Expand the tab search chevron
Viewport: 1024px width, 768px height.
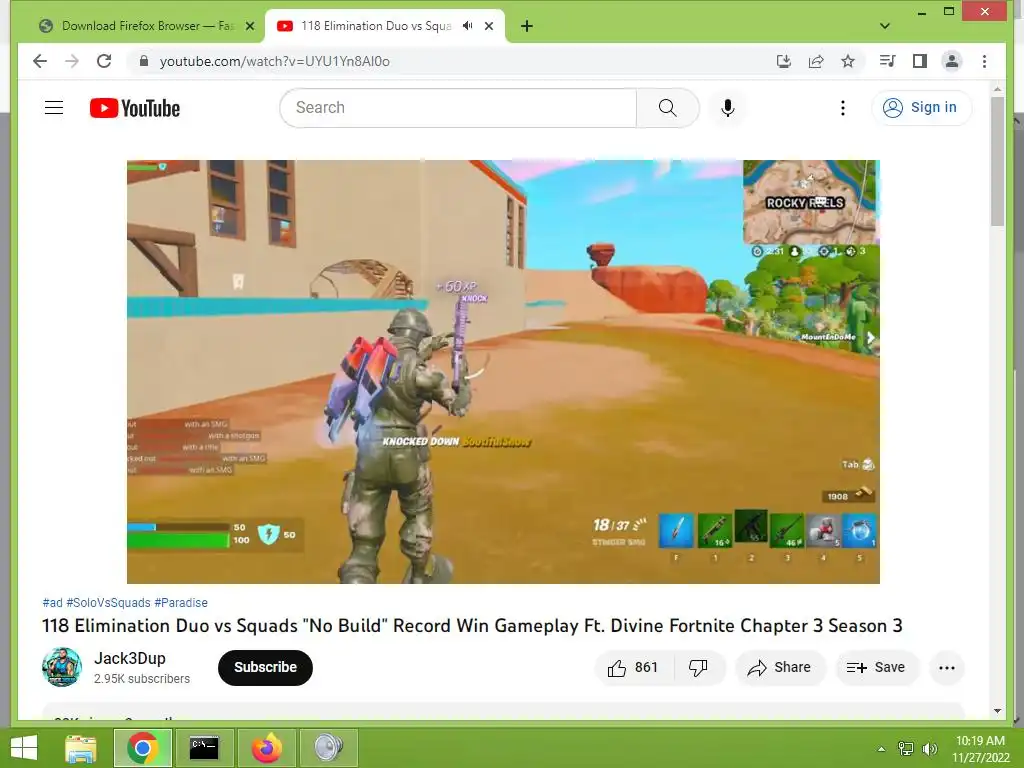(884, 26)
